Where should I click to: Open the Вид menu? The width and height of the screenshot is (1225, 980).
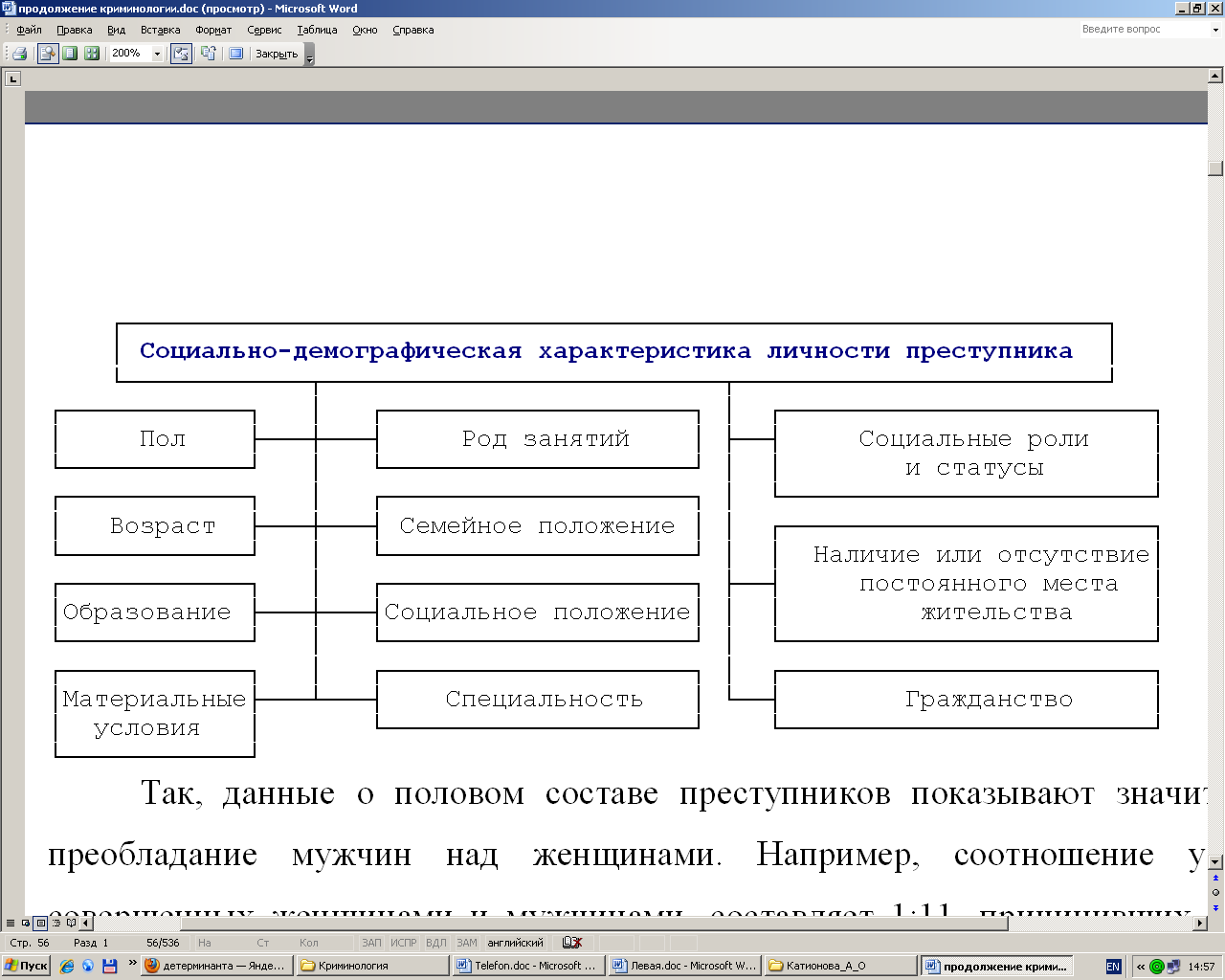(x=116, y=30)
